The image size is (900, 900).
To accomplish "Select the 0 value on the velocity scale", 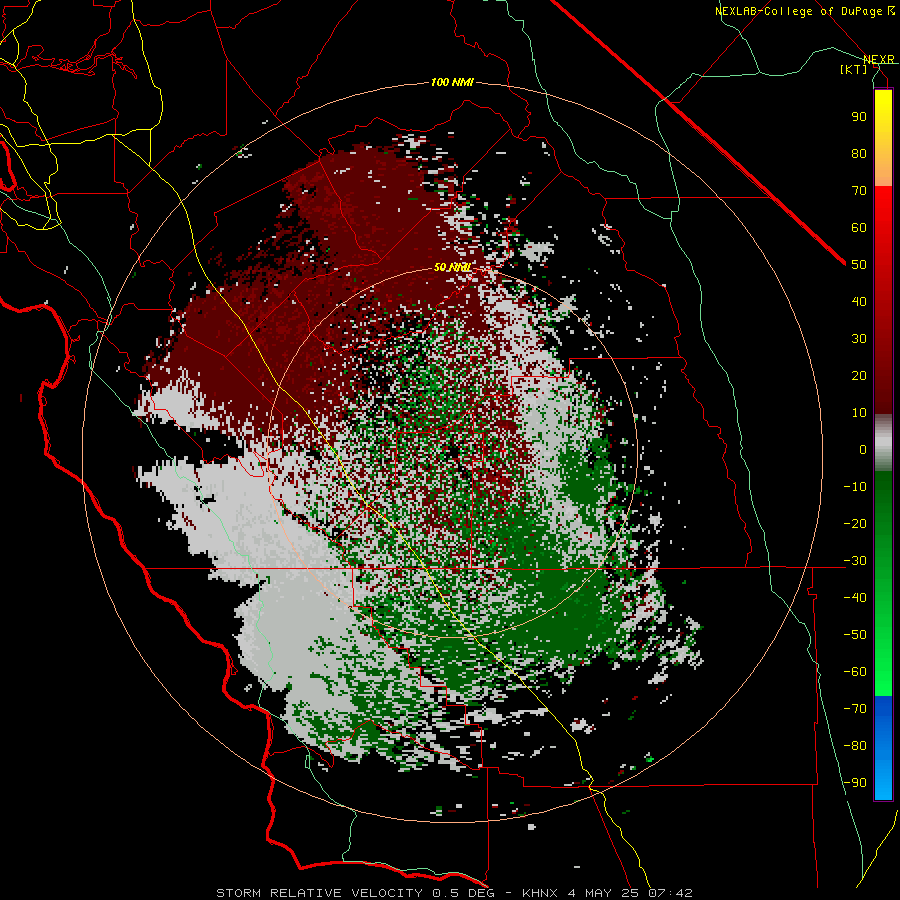I will click(863, 449).
